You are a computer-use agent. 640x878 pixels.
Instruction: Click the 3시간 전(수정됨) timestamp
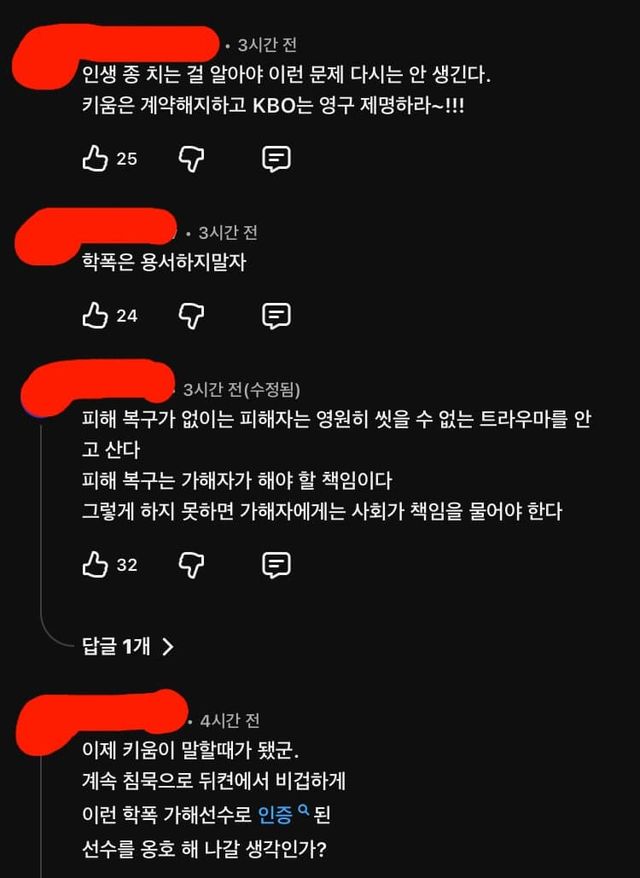pos(241,389)
